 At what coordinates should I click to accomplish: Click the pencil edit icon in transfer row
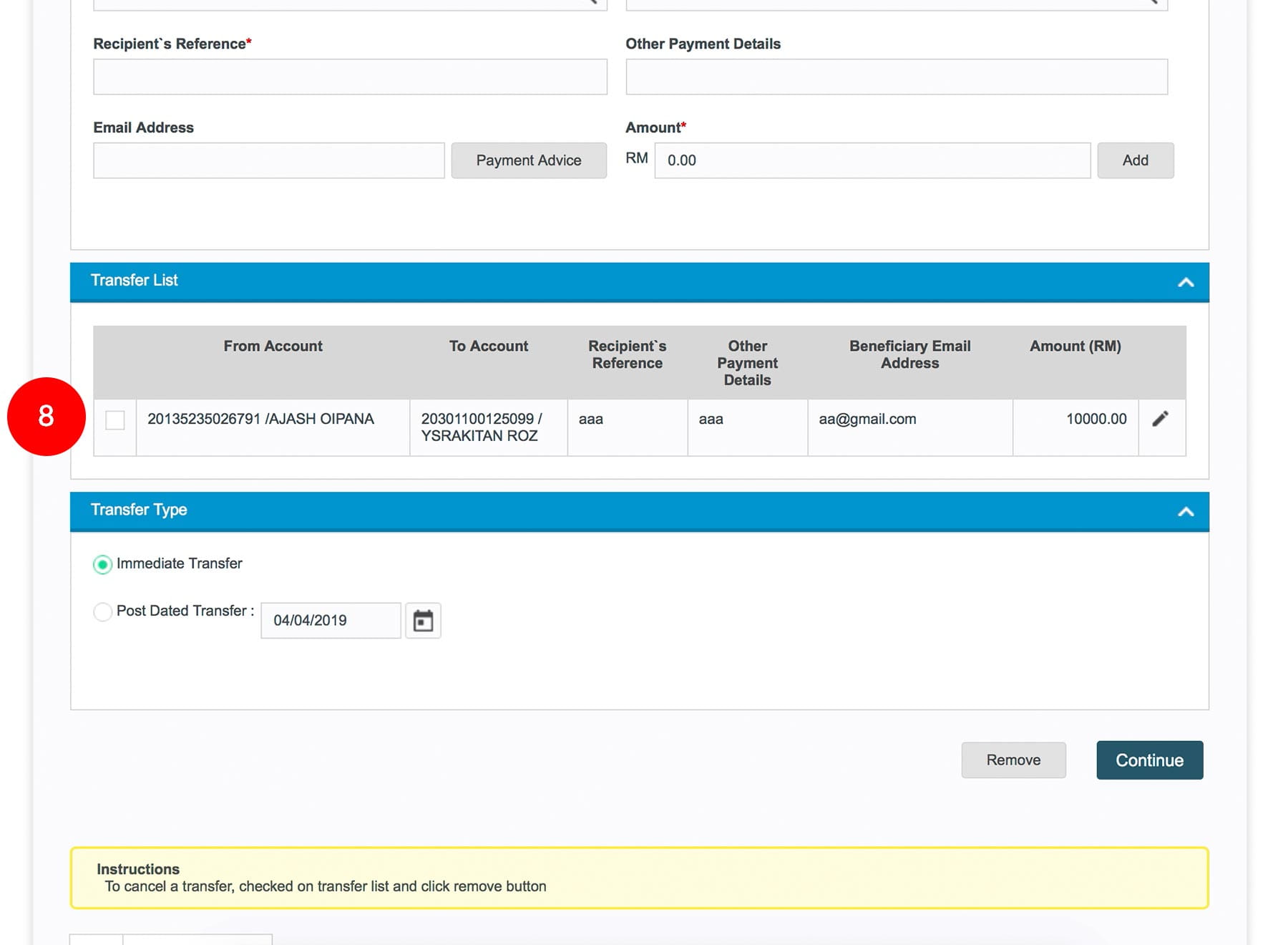(1160, 419)
